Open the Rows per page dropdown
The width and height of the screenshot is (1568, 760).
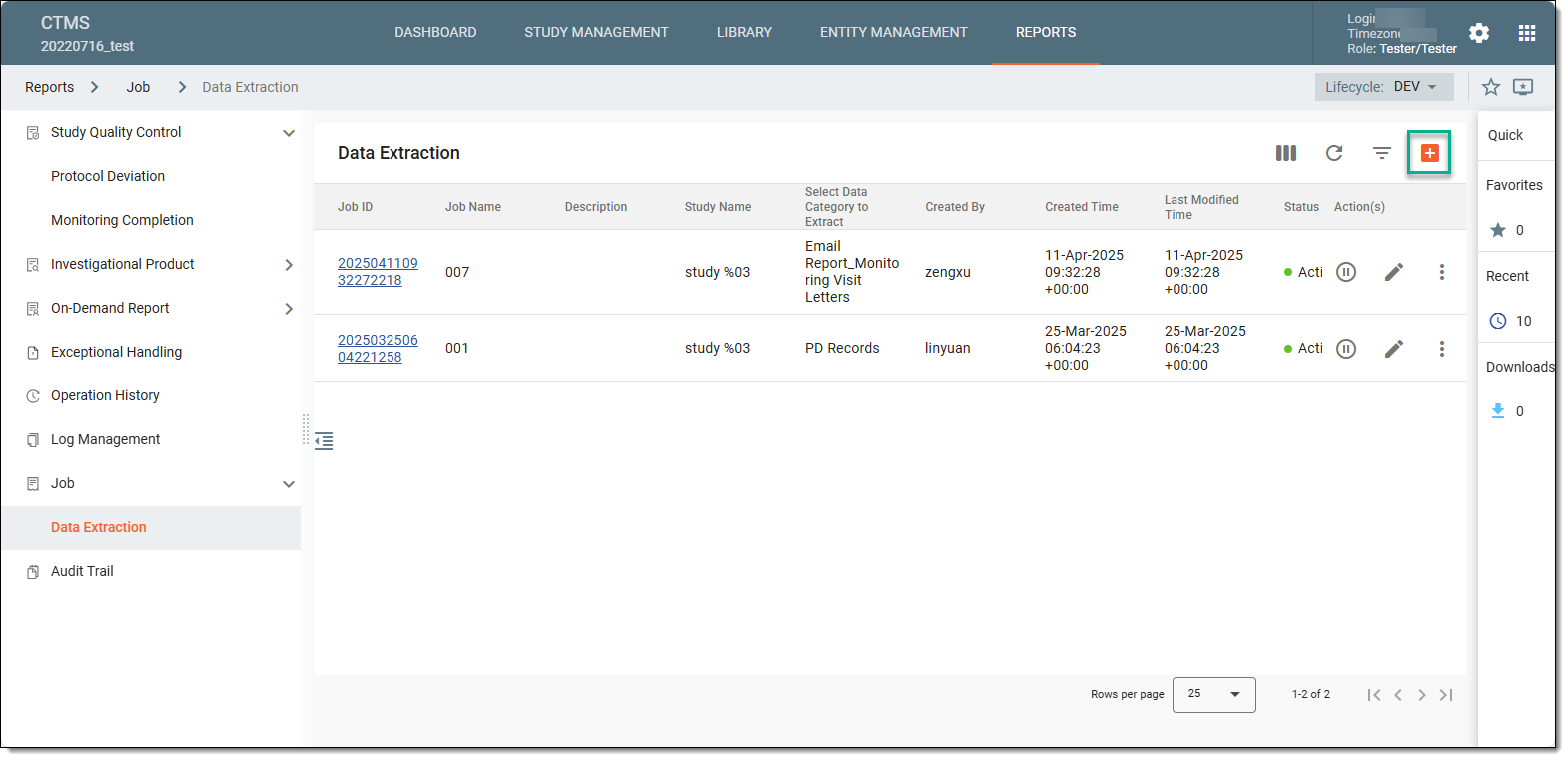click(1214, 694)
